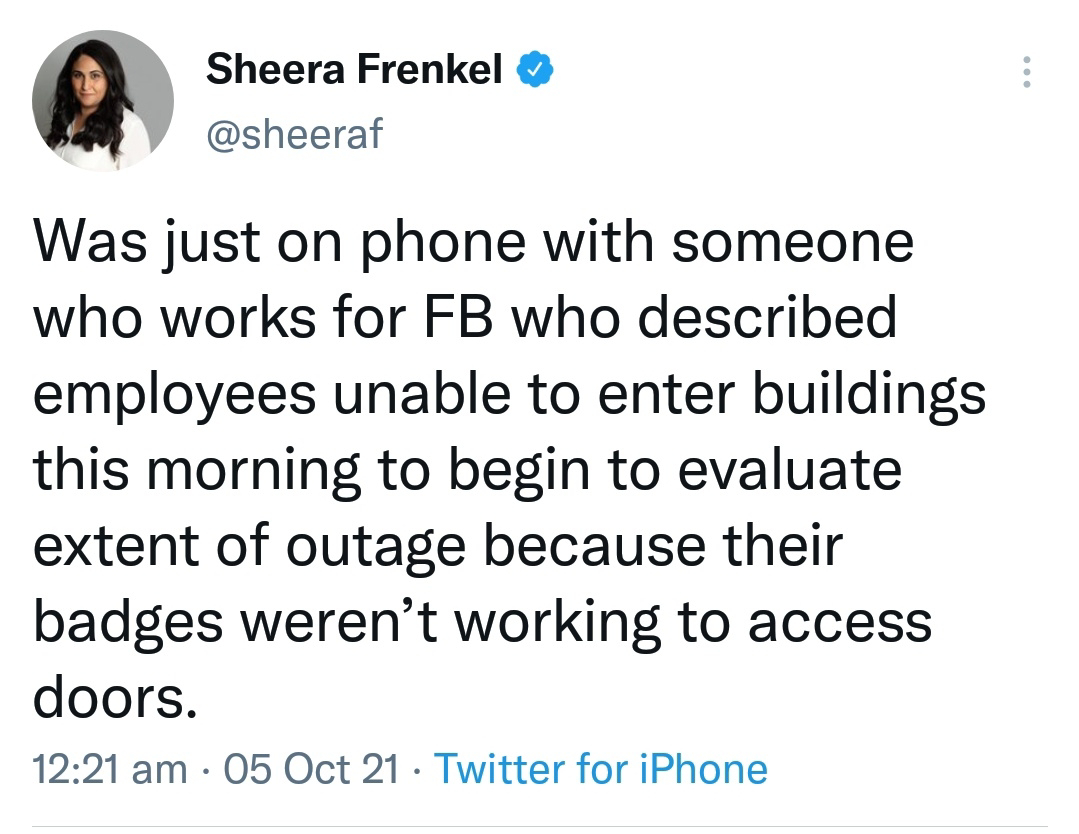
Task: Click the blue verified badge icon
Action: pyautogui.click(x=535, y=70)
